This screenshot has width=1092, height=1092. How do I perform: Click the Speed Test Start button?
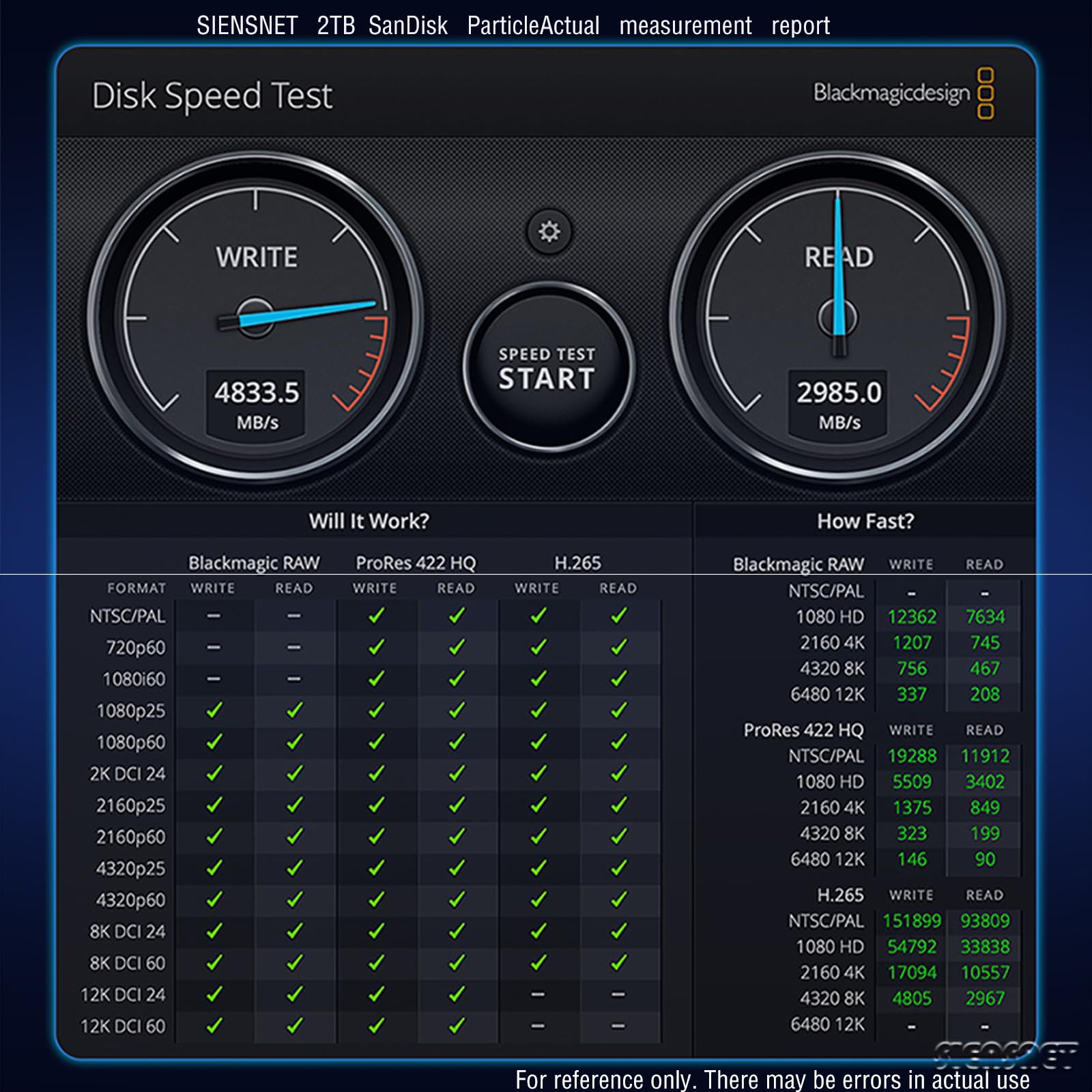click(x=548, y=368)
